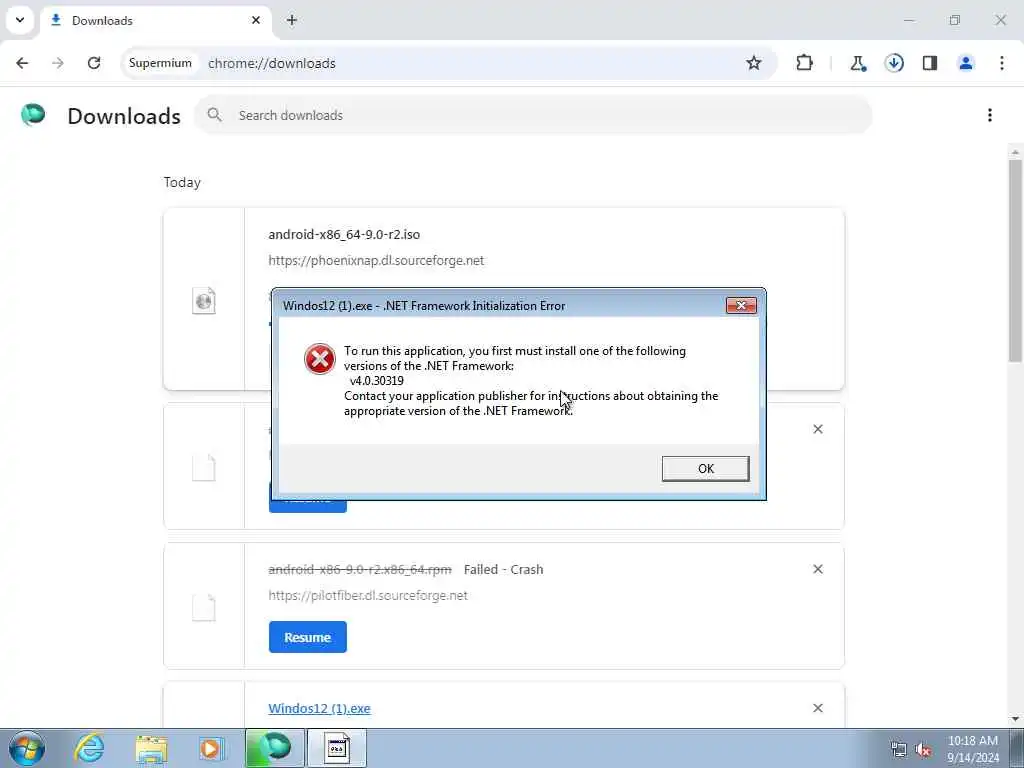The image size is (1024, 768).
Task: Open the Windows Start orb
Action: tap(27, 748)
